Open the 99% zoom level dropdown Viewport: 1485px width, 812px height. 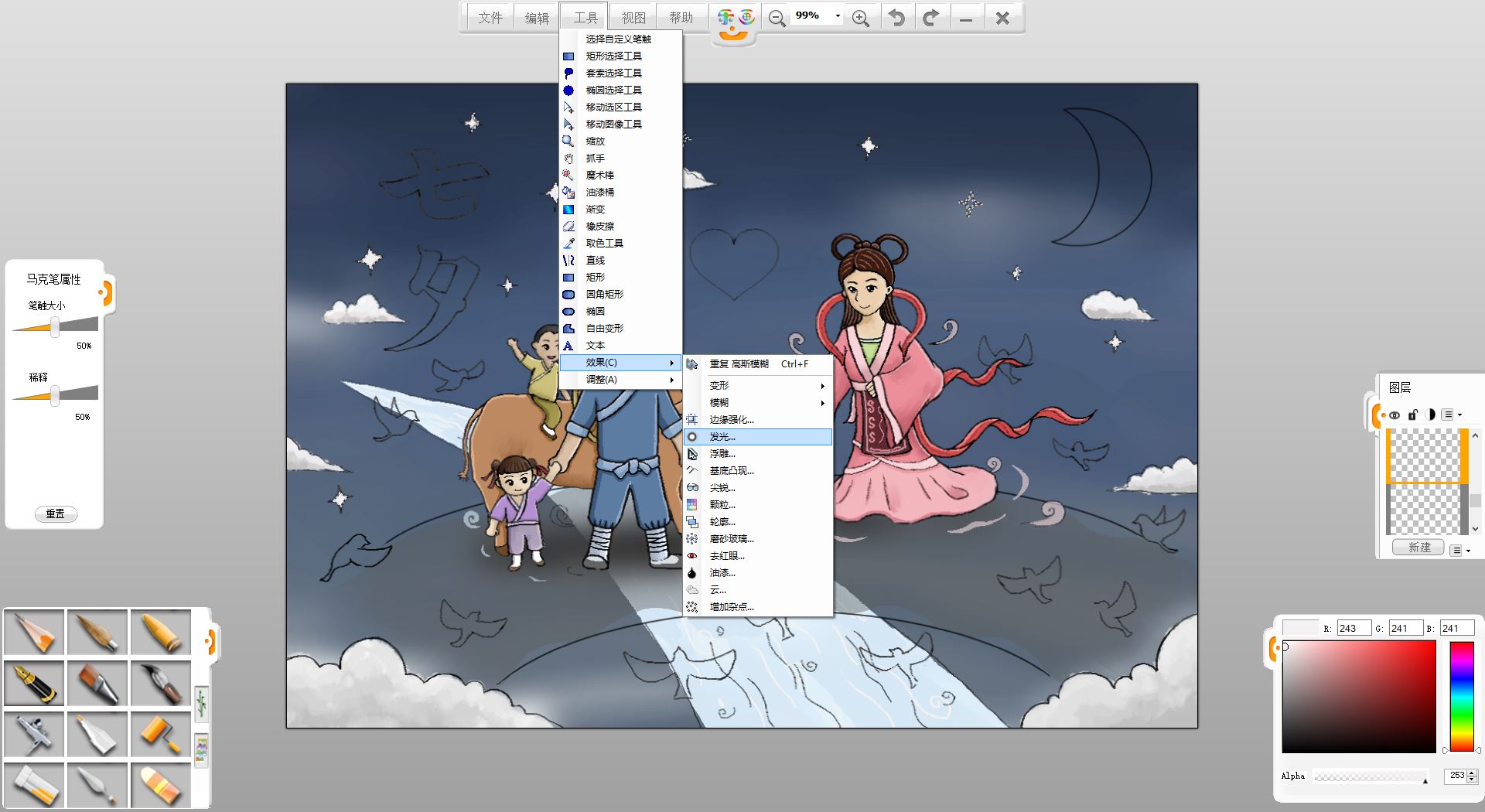pos(838,16)
